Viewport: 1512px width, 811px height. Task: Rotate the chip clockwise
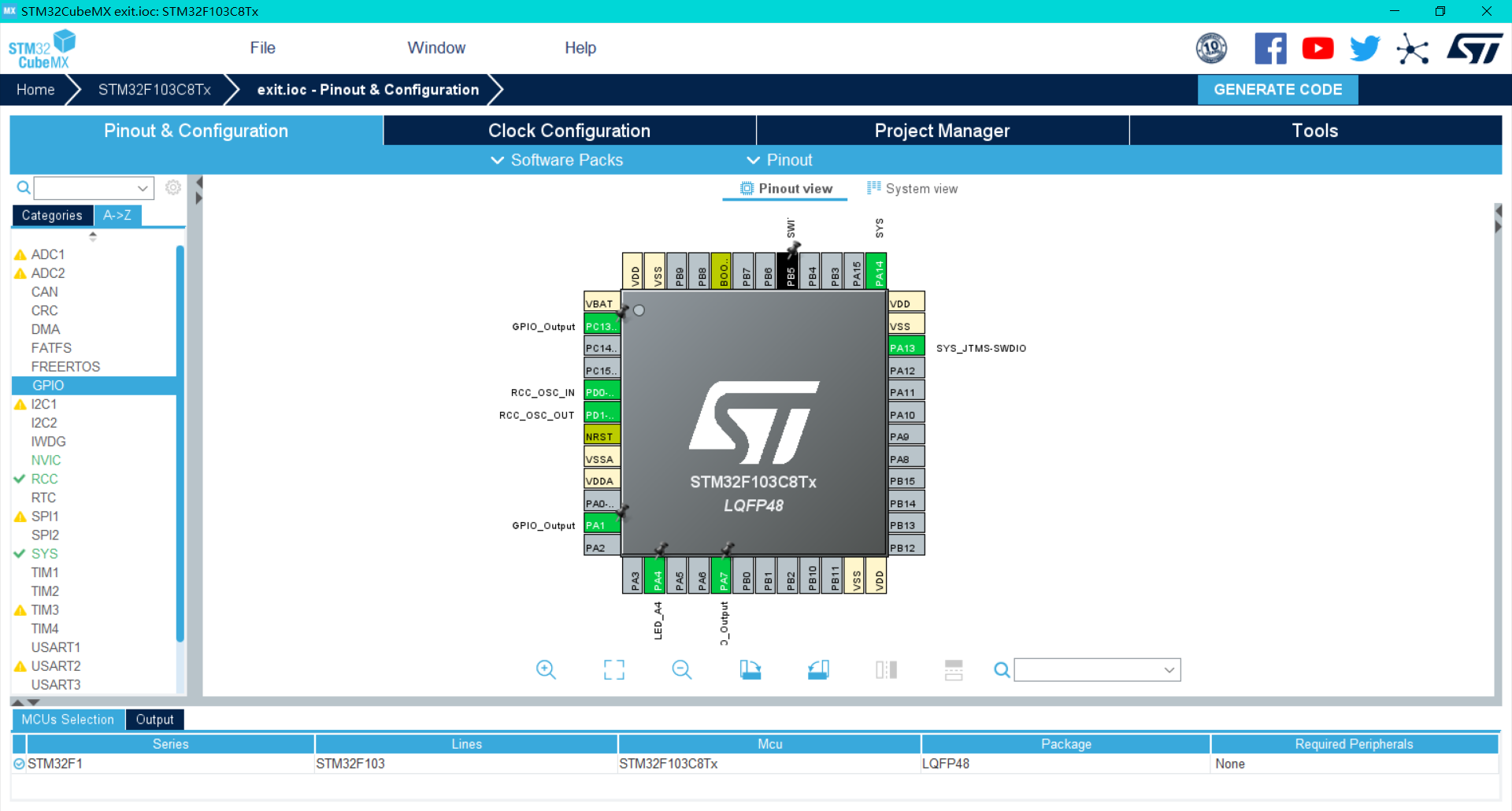pos(750,669)
